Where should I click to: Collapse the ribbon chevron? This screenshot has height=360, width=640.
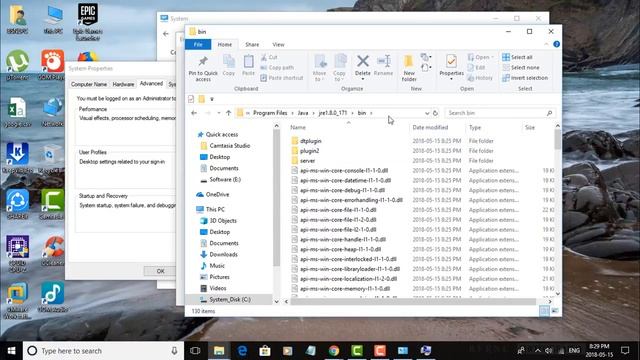(546, 44)
